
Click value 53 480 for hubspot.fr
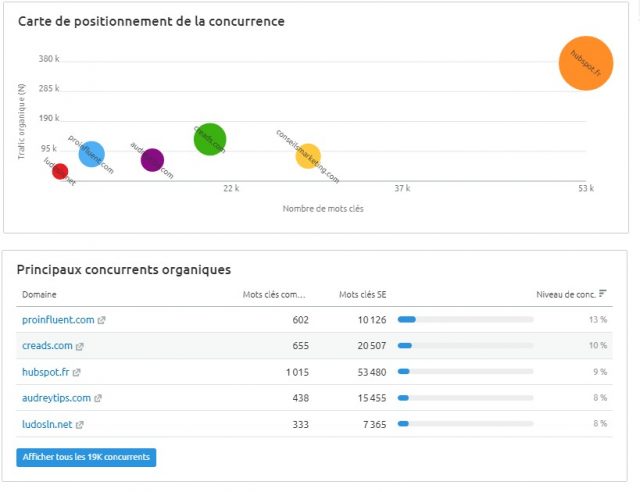[372, 372]
